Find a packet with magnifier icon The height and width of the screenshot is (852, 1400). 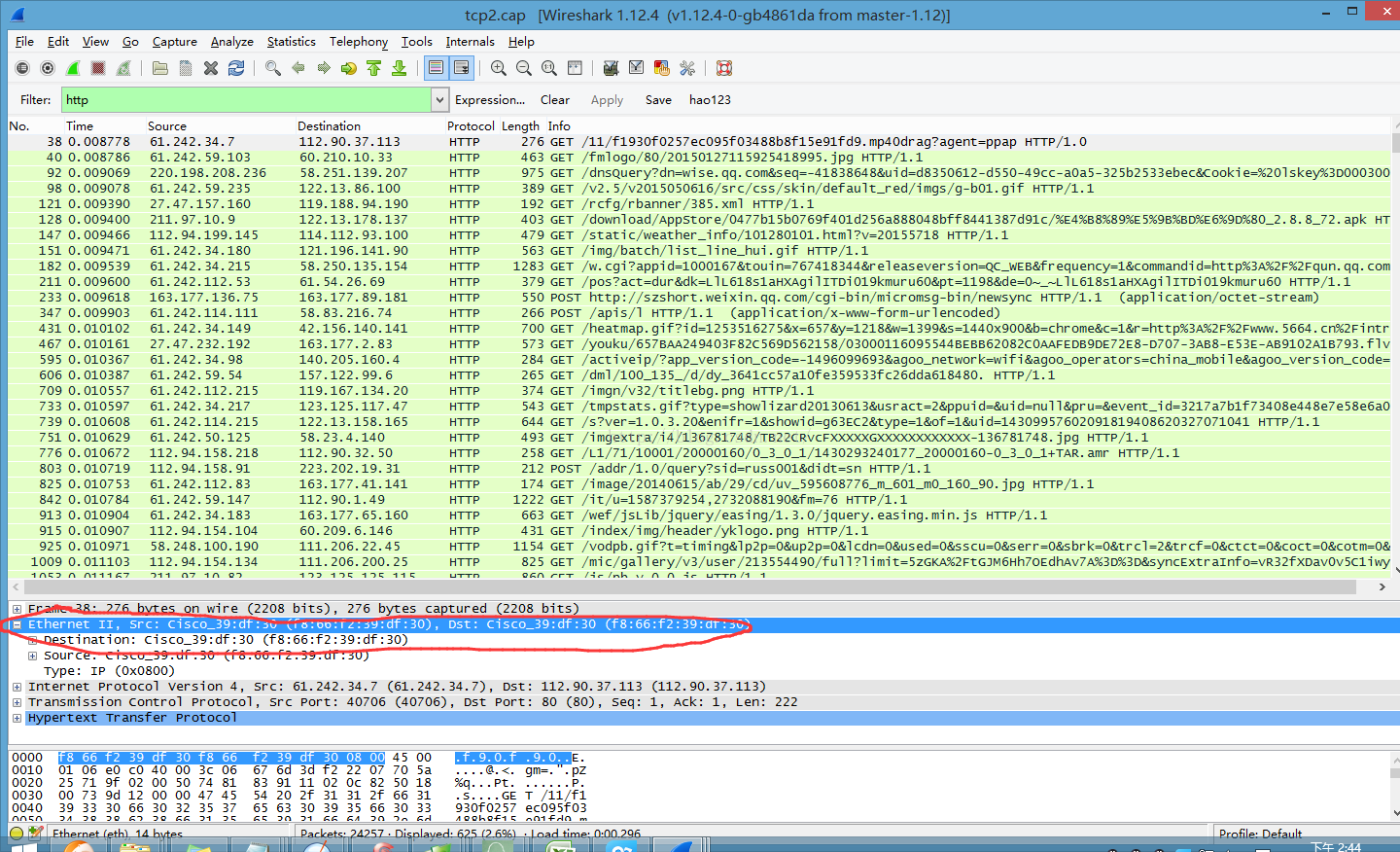(273, 68)
